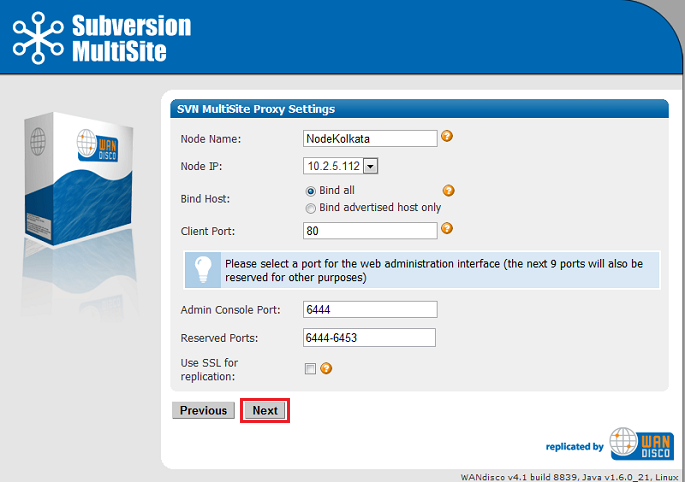Select Bind advertised host only radio button
This screenshot has width=685, height=482.
pyautogui.click(x=310, y=208)
